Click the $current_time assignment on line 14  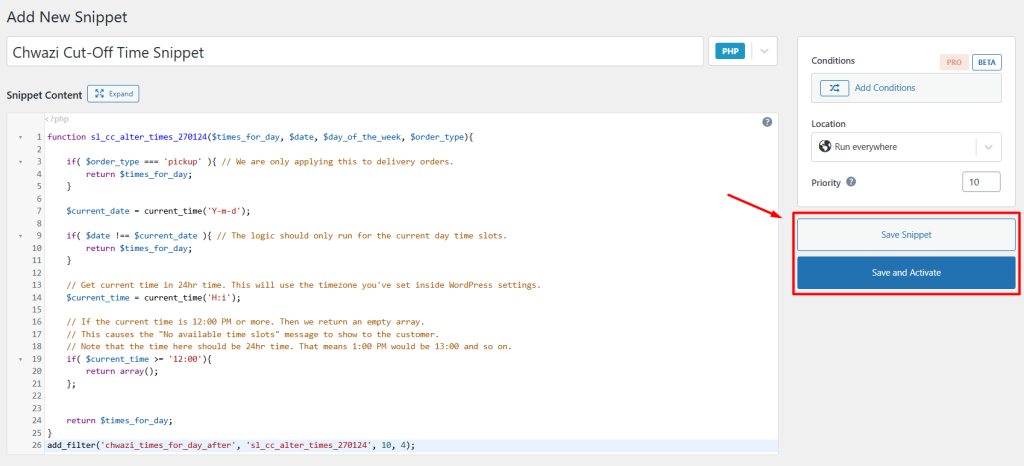pyautogui.click(x=153, y=298)
